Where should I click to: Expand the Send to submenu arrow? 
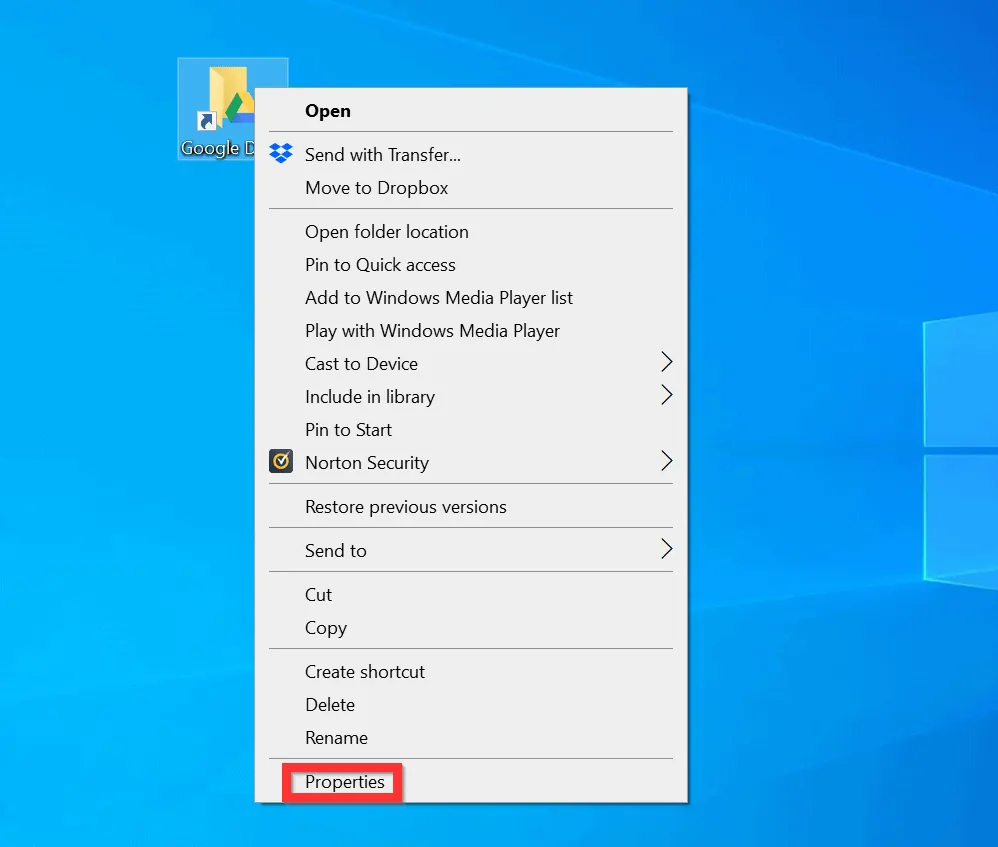(x=666, y=549)
